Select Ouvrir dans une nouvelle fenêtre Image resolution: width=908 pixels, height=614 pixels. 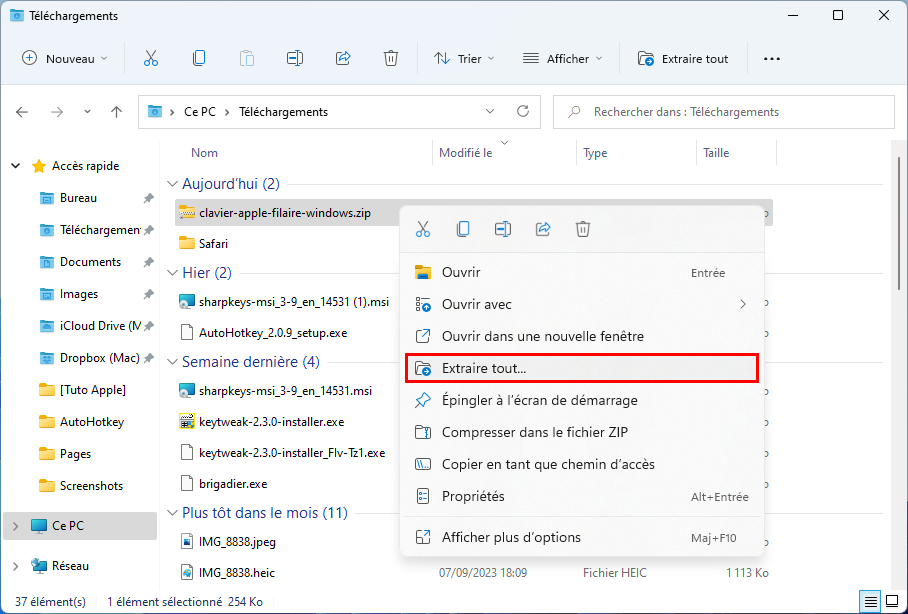(x=582, y=336)
